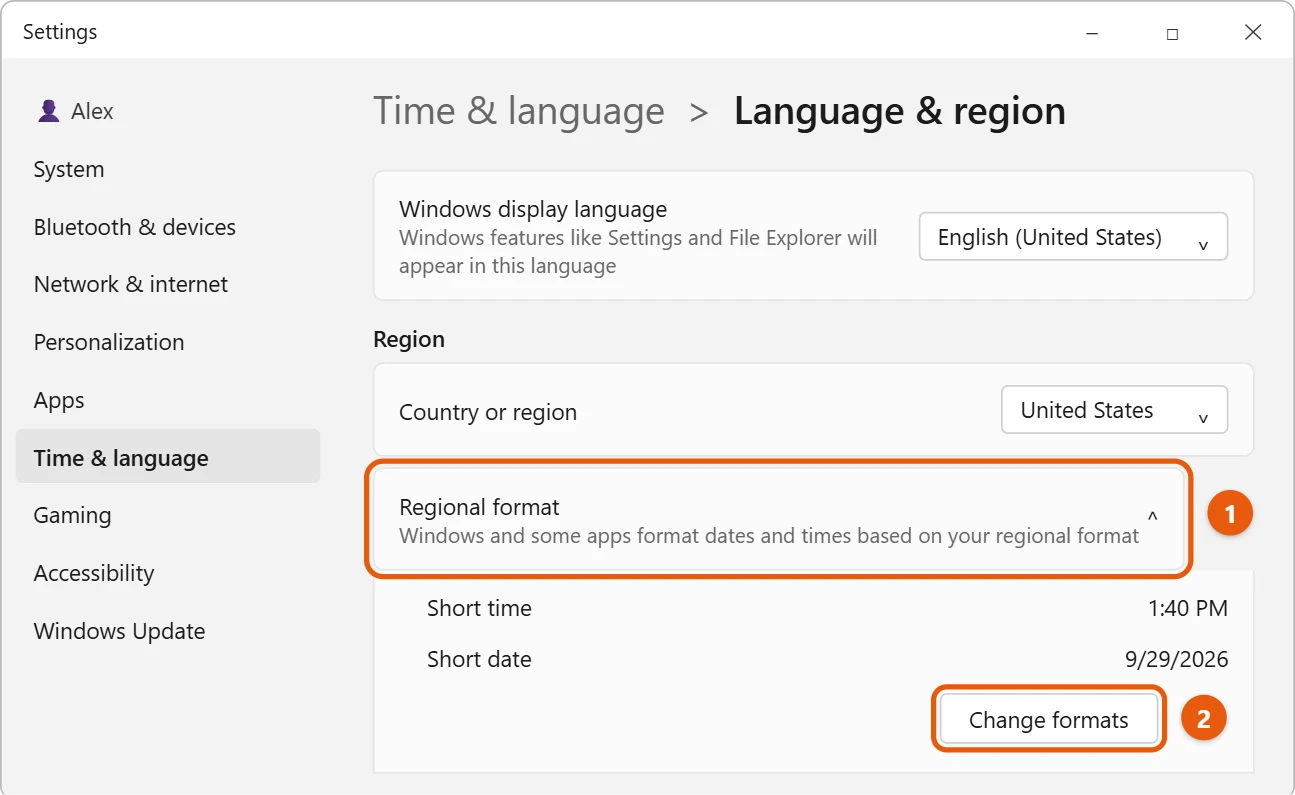Screen dimensions: 1295x795
Task: Minimize the Settings window
Action: pyautogui.click(x=1091, y=33)
